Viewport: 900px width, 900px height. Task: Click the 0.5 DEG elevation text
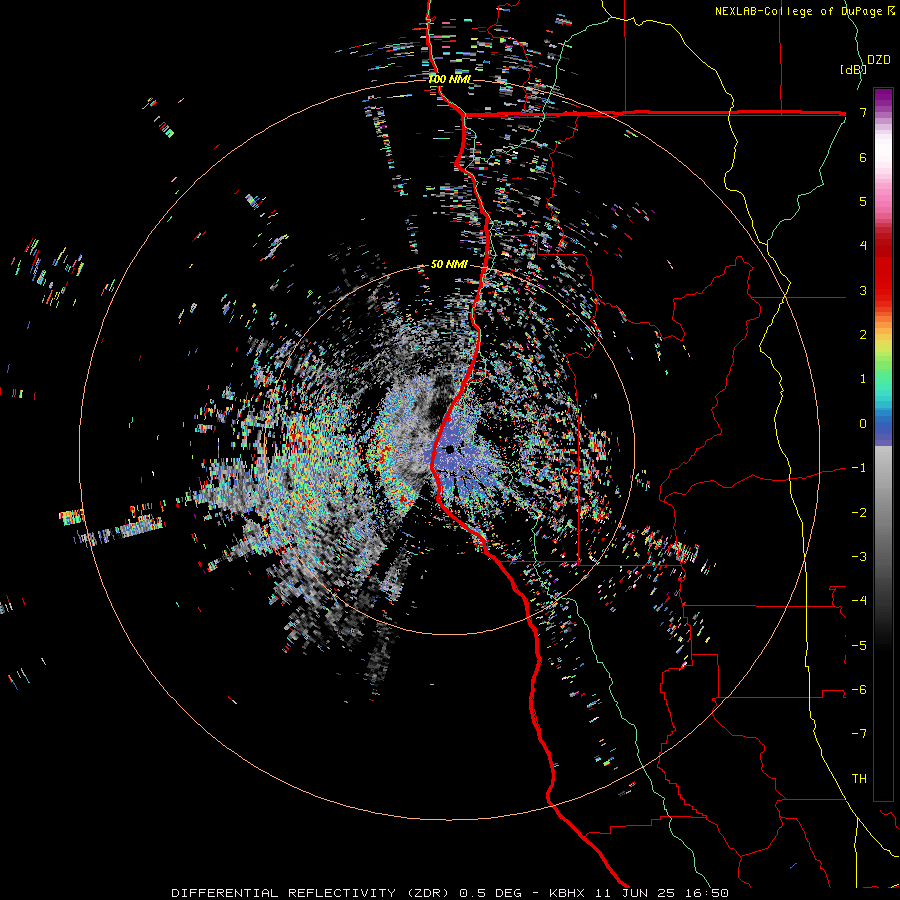tap(490, 893)
